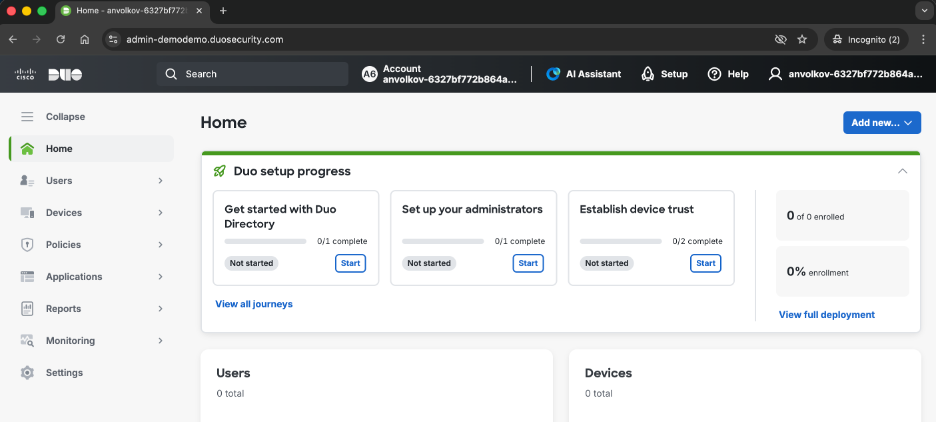Select Home in the sidebar
Screen dimensions: 936x422
pyautogui.click(x=59, y=149)
